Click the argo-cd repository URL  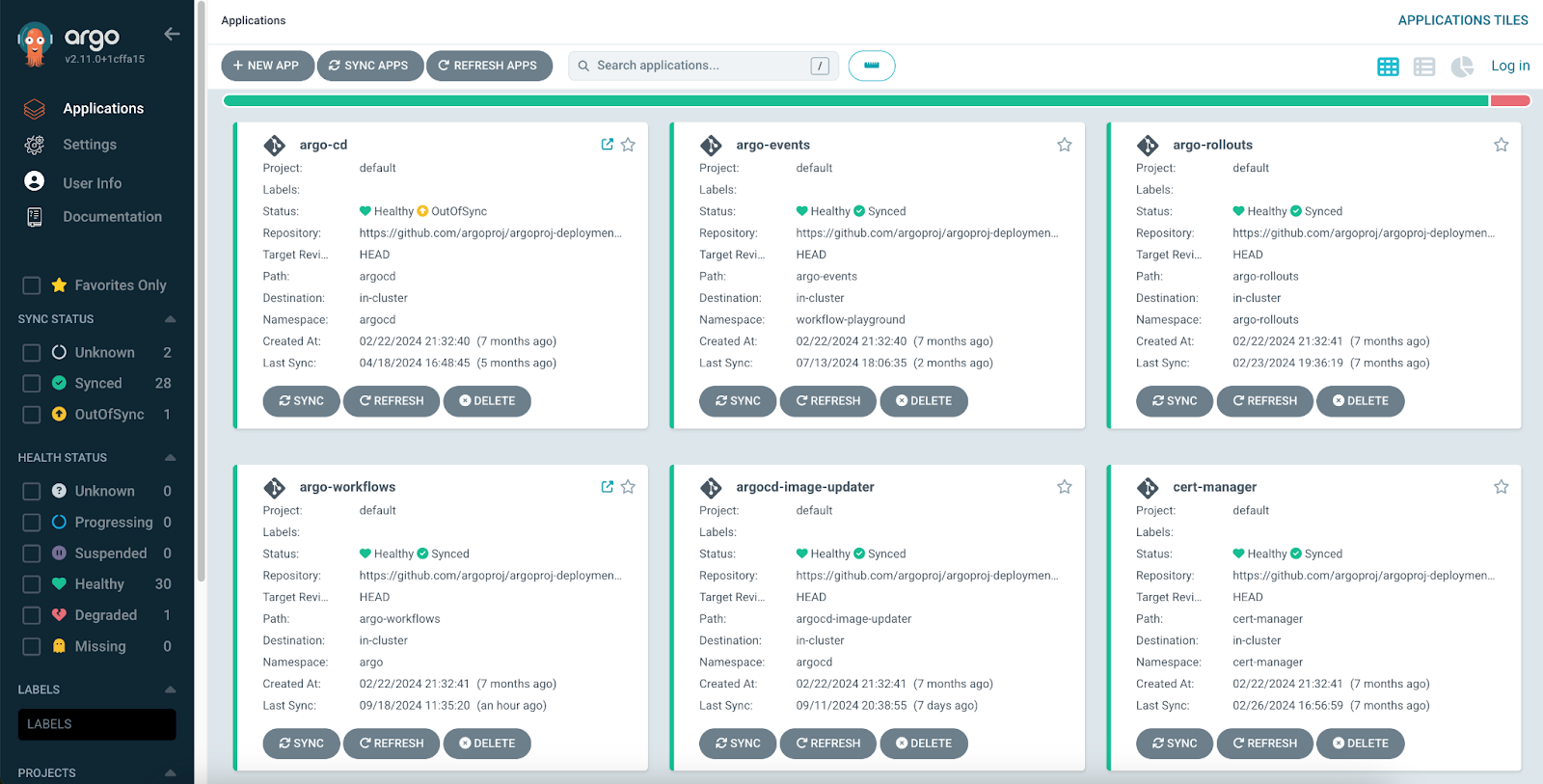coord(491,233)
